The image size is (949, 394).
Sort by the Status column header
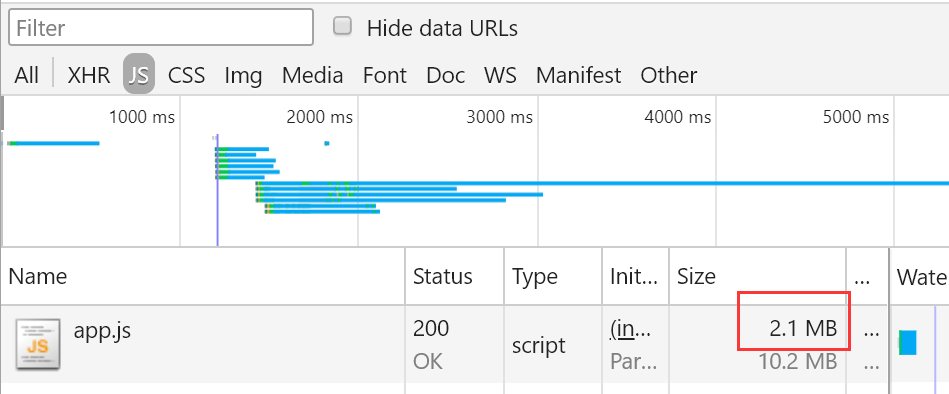pyautogui.click(x=455, y=277)
